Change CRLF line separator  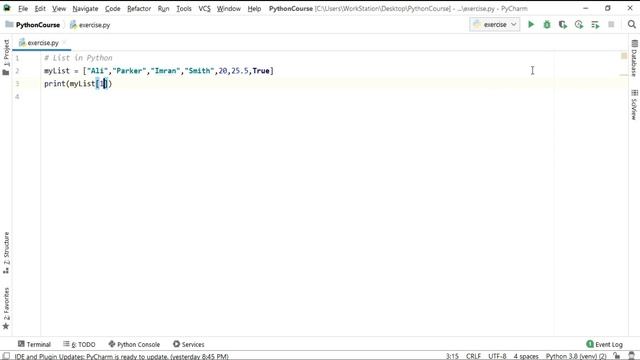click(x=473, y=356)
